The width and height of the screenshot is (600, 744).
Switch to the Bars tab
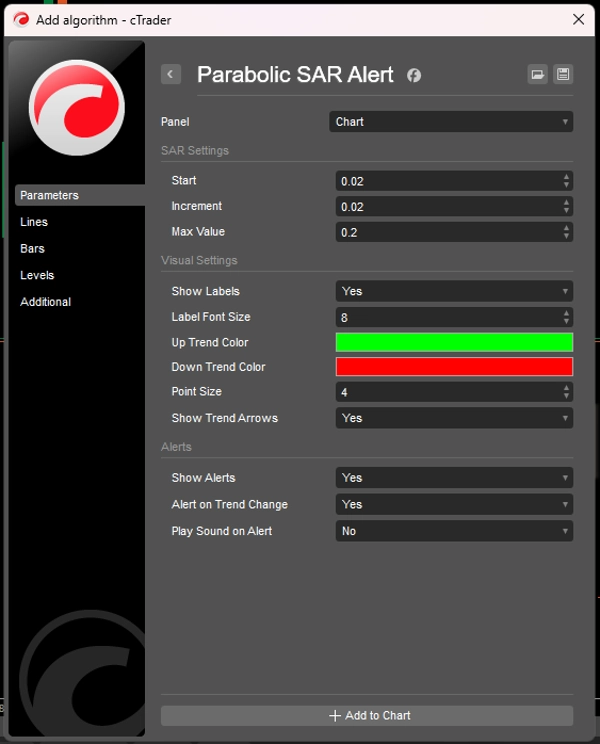[32, 248]
